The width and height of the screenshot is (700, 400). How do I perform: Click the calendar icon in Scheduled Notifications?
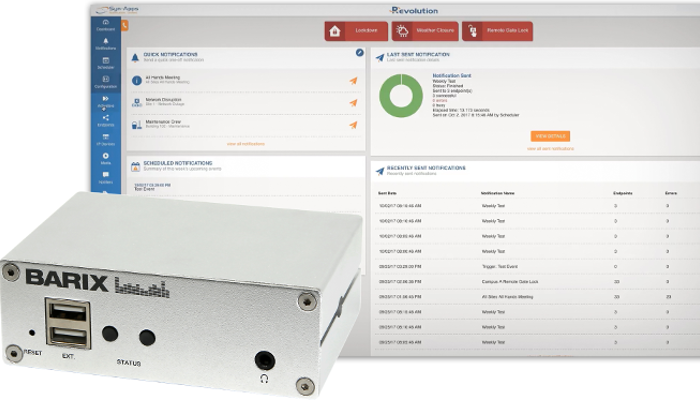click(135, 167)
